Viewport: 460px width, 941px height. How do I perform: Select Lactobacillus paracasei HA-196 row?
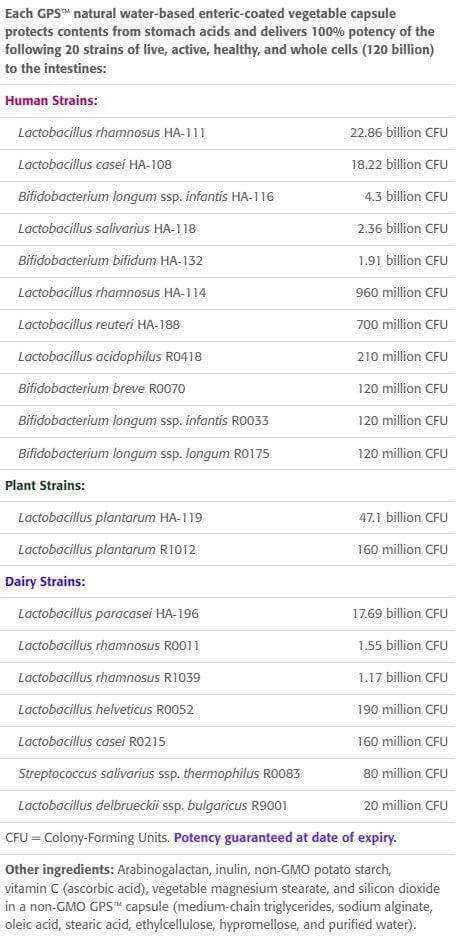(228, 613)
